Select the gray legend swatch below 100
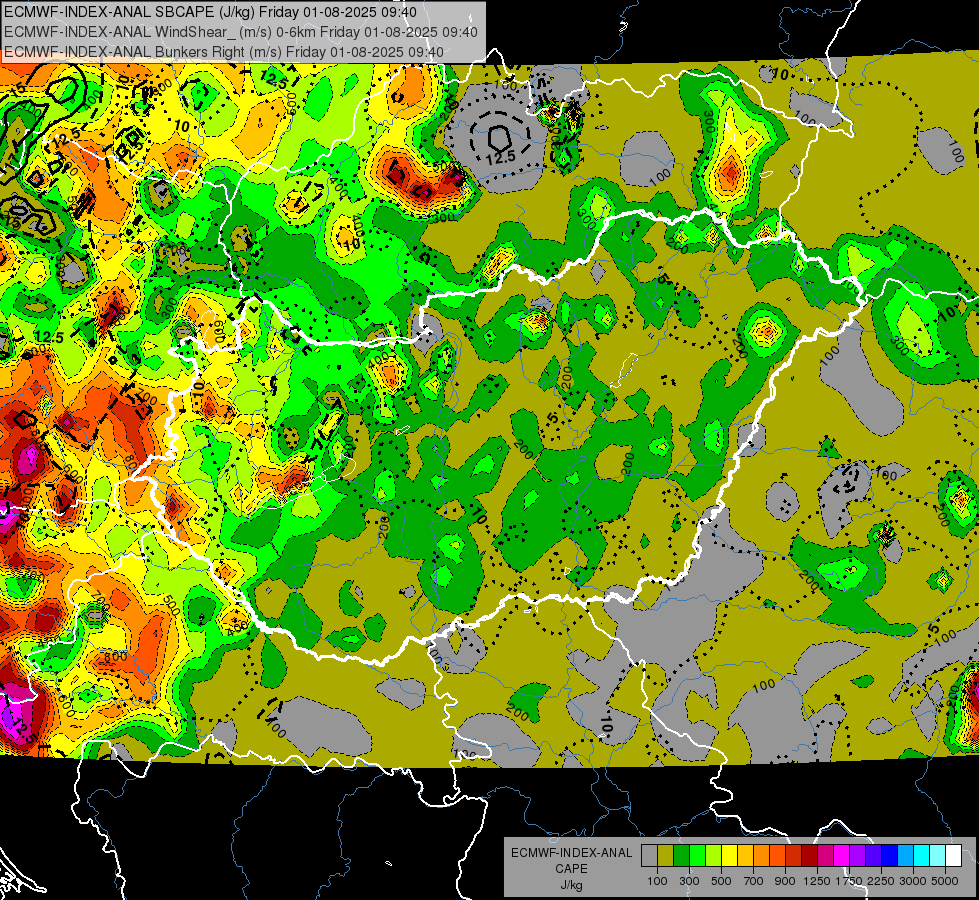The width and height of the screenshot is (979, 900). point(649,855)
